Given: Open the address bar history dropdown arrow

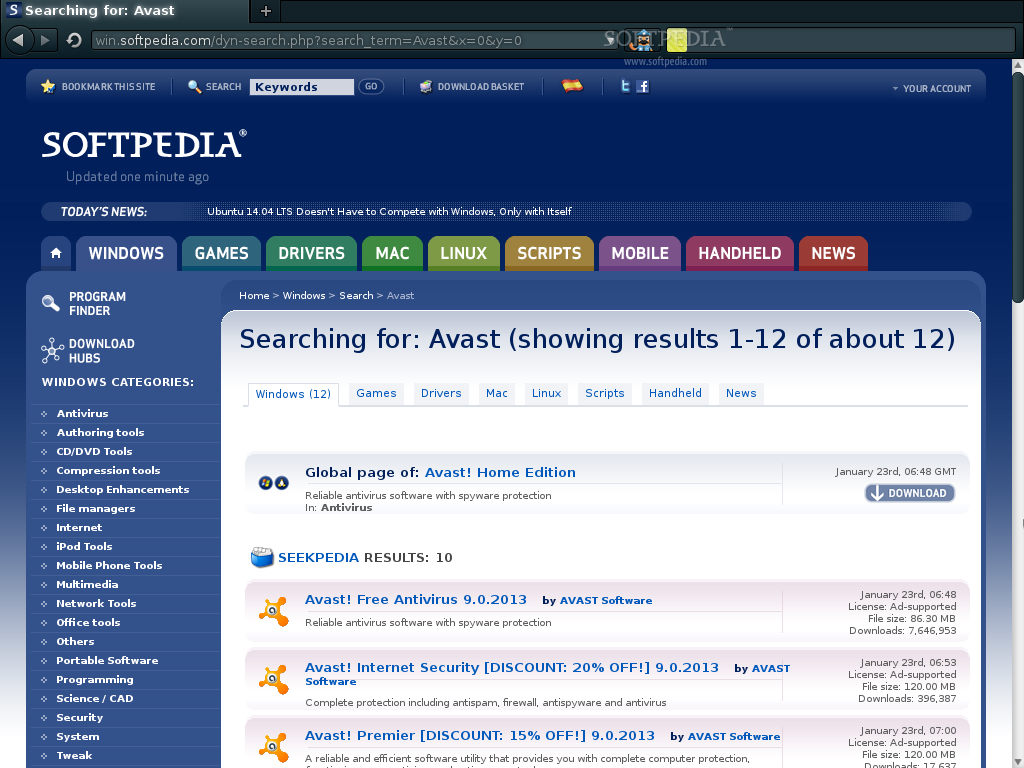Looking at the screenshot, I should [610, 40].
